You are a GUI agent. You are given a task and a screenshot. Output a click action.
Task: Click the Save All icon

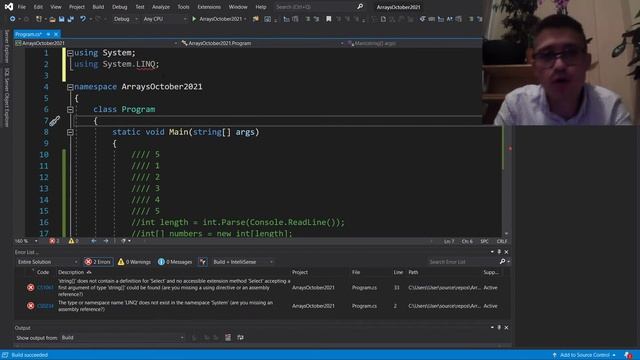coord(71,19)
